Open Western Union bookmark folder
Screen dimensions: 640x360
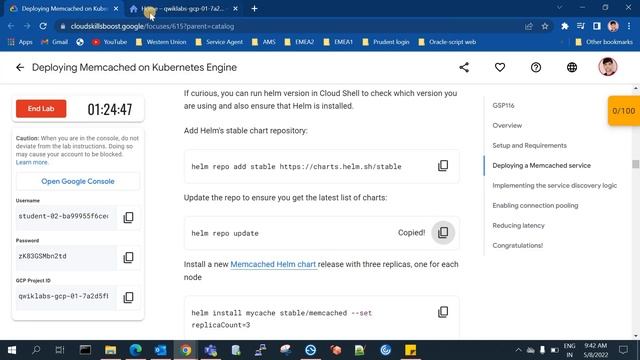161,42
